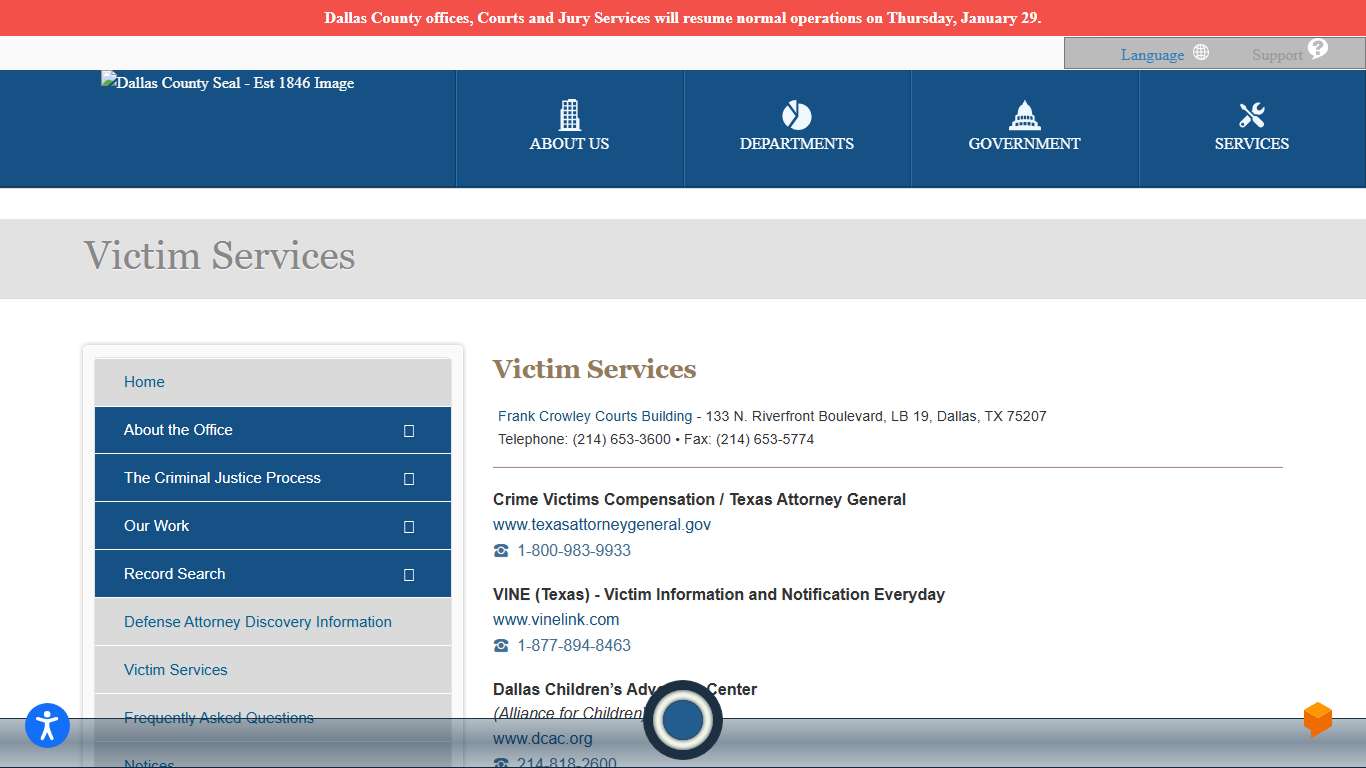The width and height of the screenshot is (1366, 768).
Task: Expand the About the Office submenu
Action: point(408,430)
